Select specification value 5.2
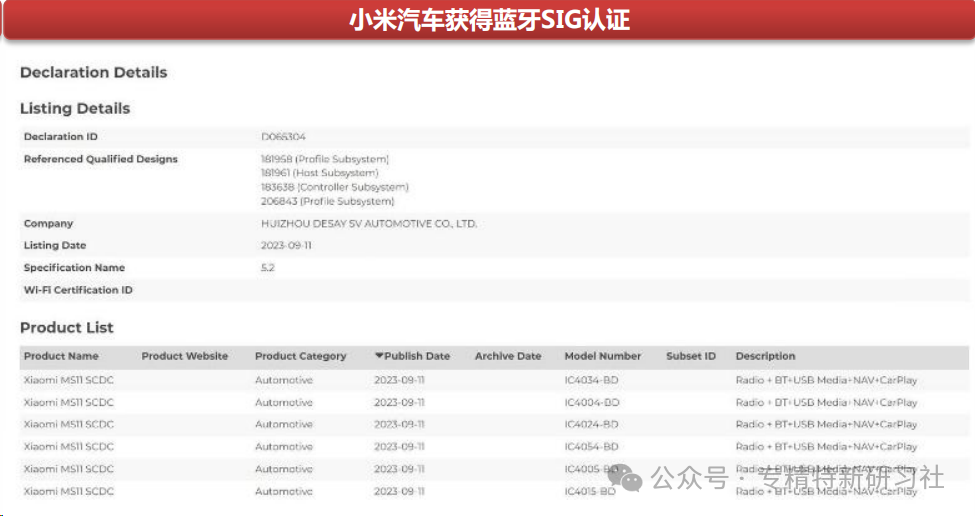Screen dimensions: 975x516 [267, 268]
